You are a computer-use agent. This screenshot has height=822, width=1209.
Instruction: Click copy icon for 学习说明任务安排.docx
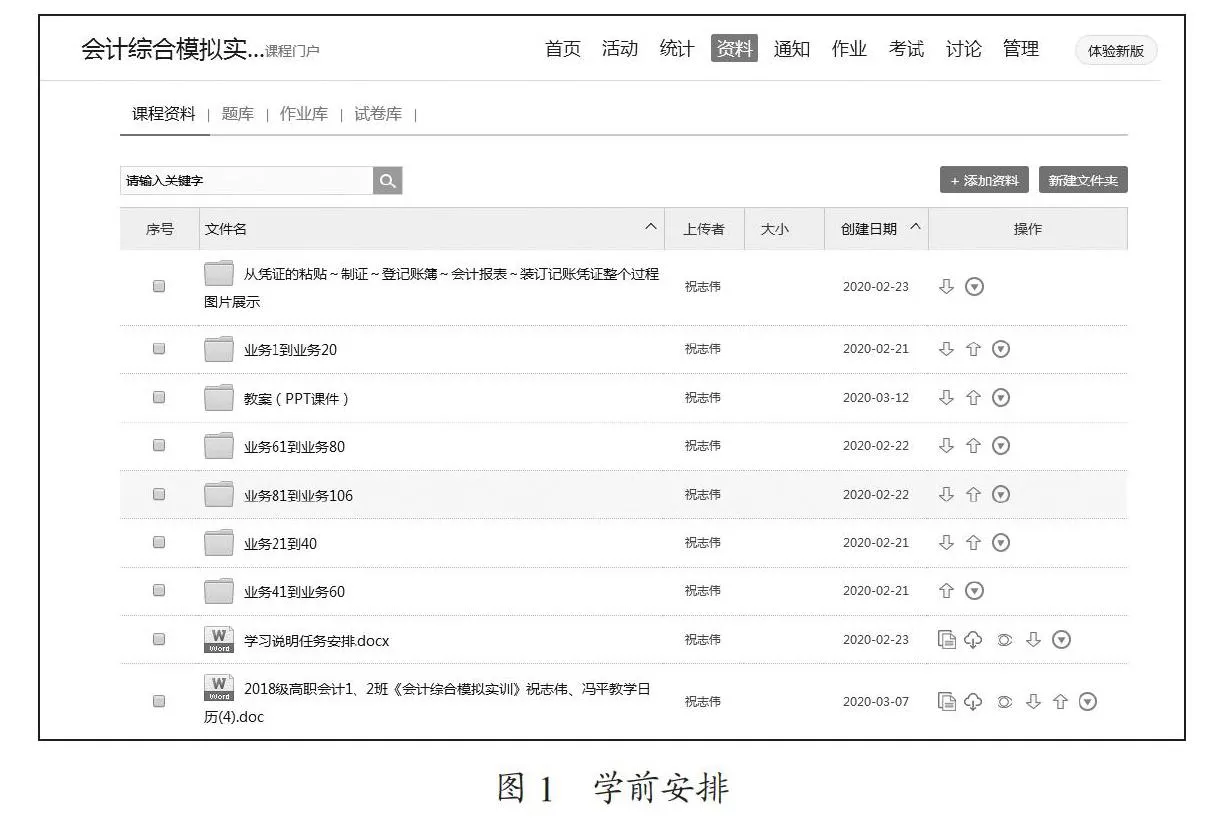(947, 640)
